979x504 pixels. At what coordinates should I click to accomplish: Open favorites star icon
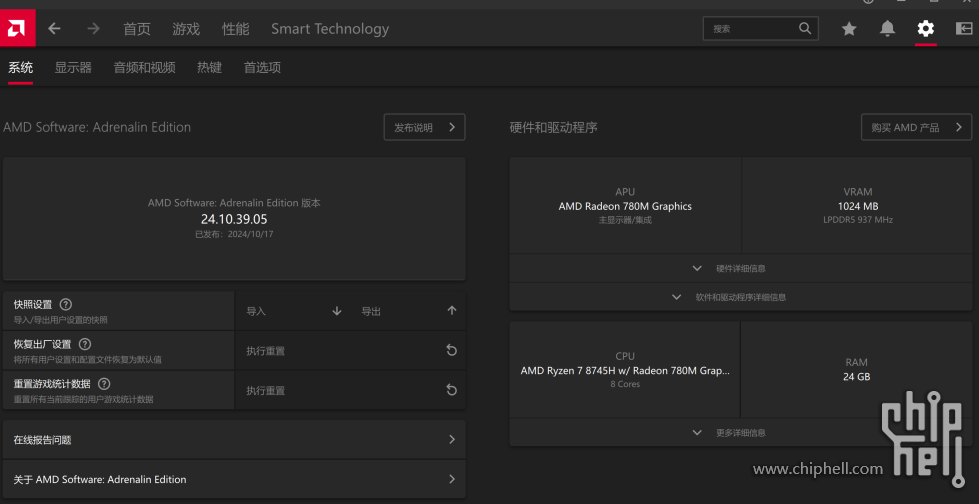[x=849, y=29]
